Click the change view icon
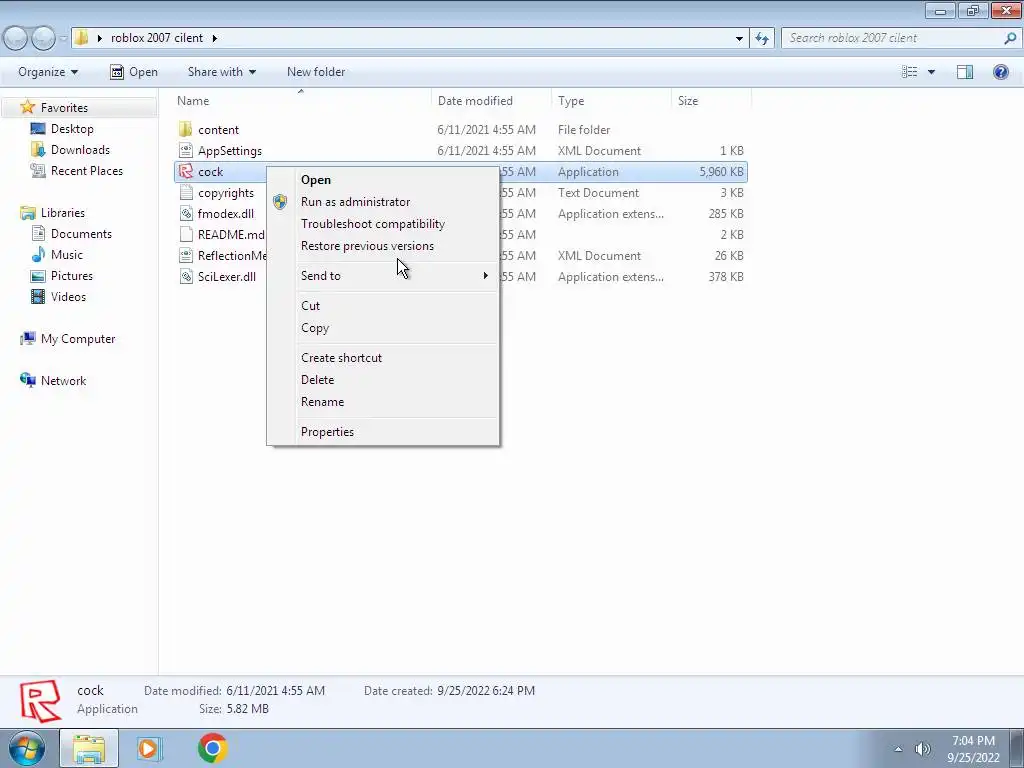1024x768 pixels. pos(910,72)
